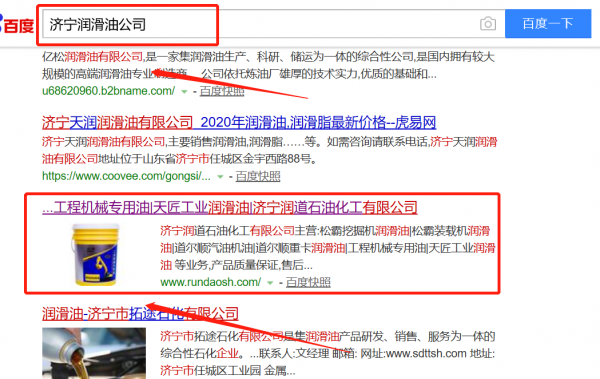Open 百度快照 for the b2bname result
600x379 pixels.
[222, 91]
